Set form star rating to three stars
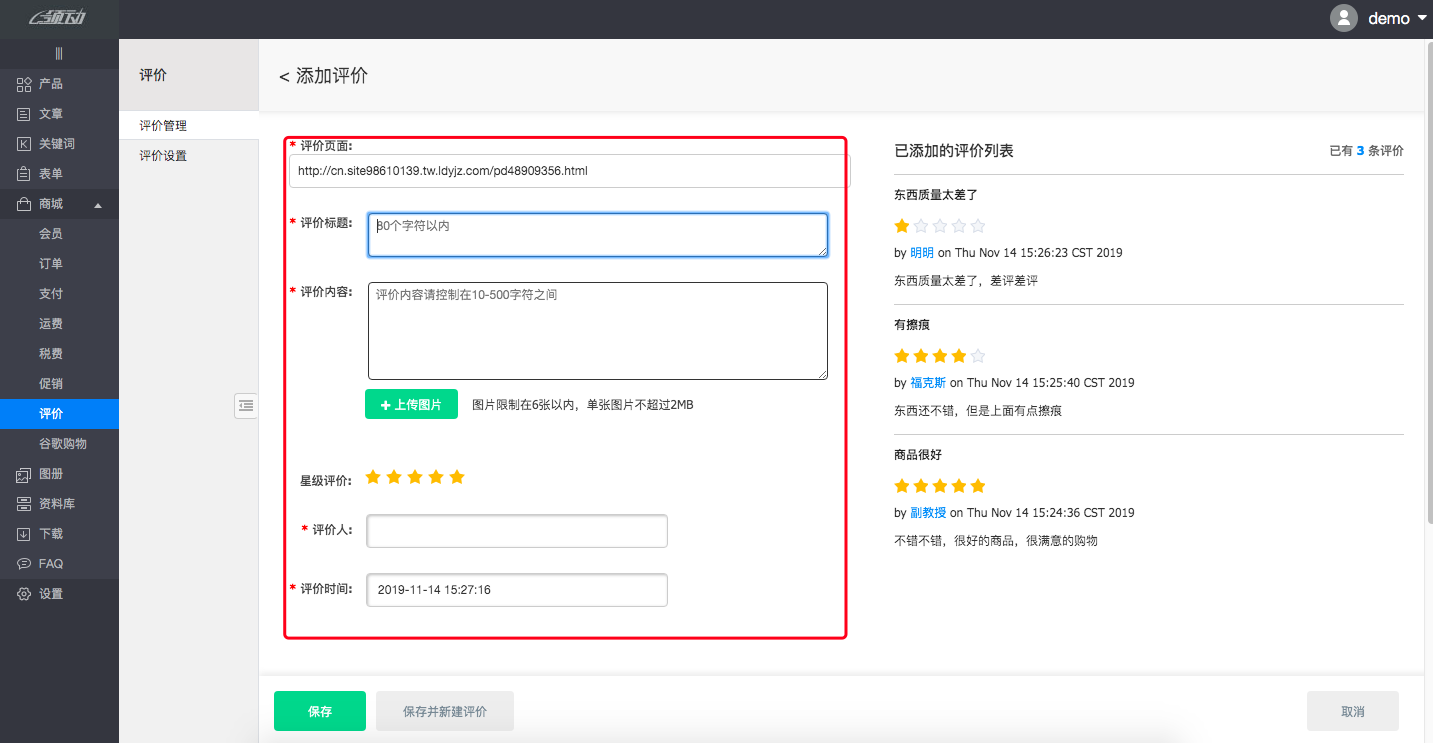The width and height of the screenshot is (1433, 743). pyautogui.click(x=415, y=477)
